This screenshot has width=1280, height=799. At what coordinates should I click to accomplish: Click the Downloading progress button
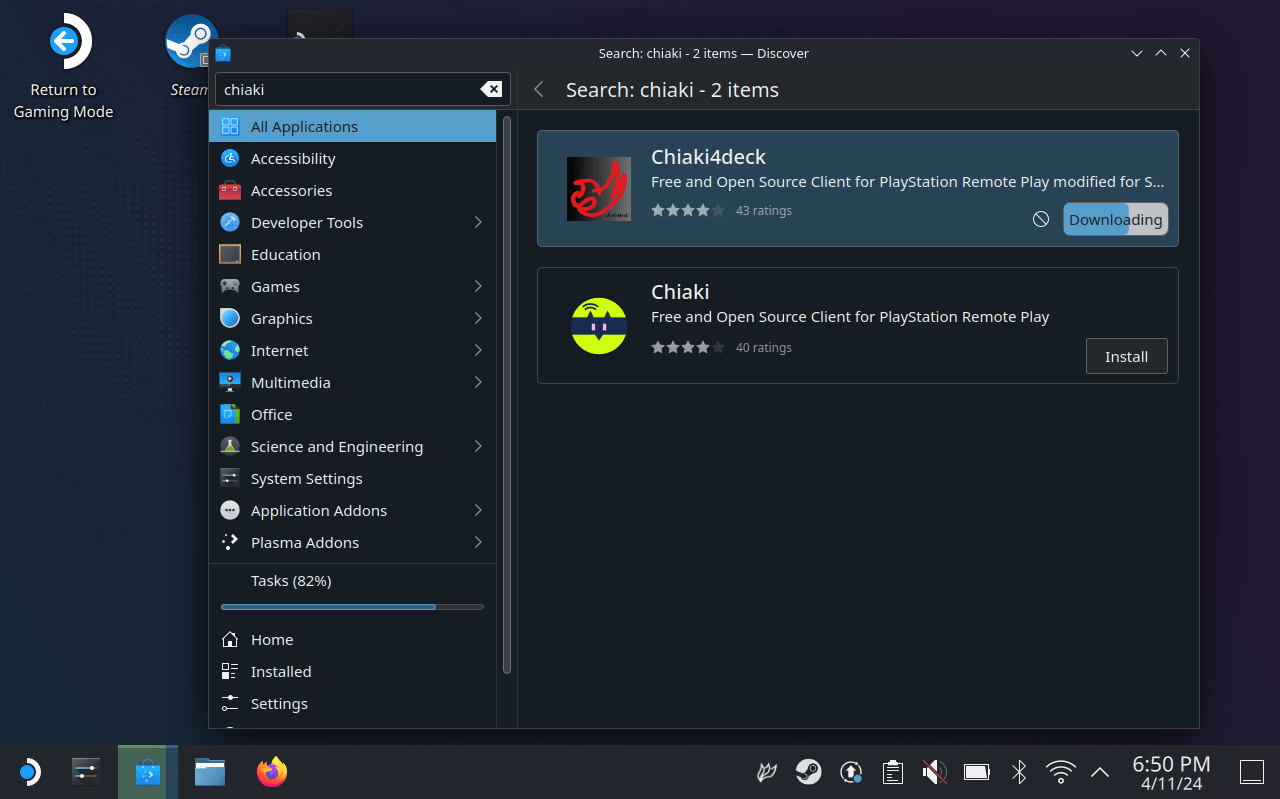[1115, 219]
